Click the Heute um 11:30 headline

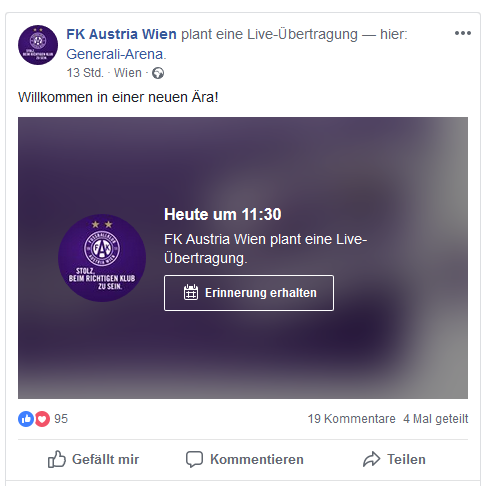(223, 214)
